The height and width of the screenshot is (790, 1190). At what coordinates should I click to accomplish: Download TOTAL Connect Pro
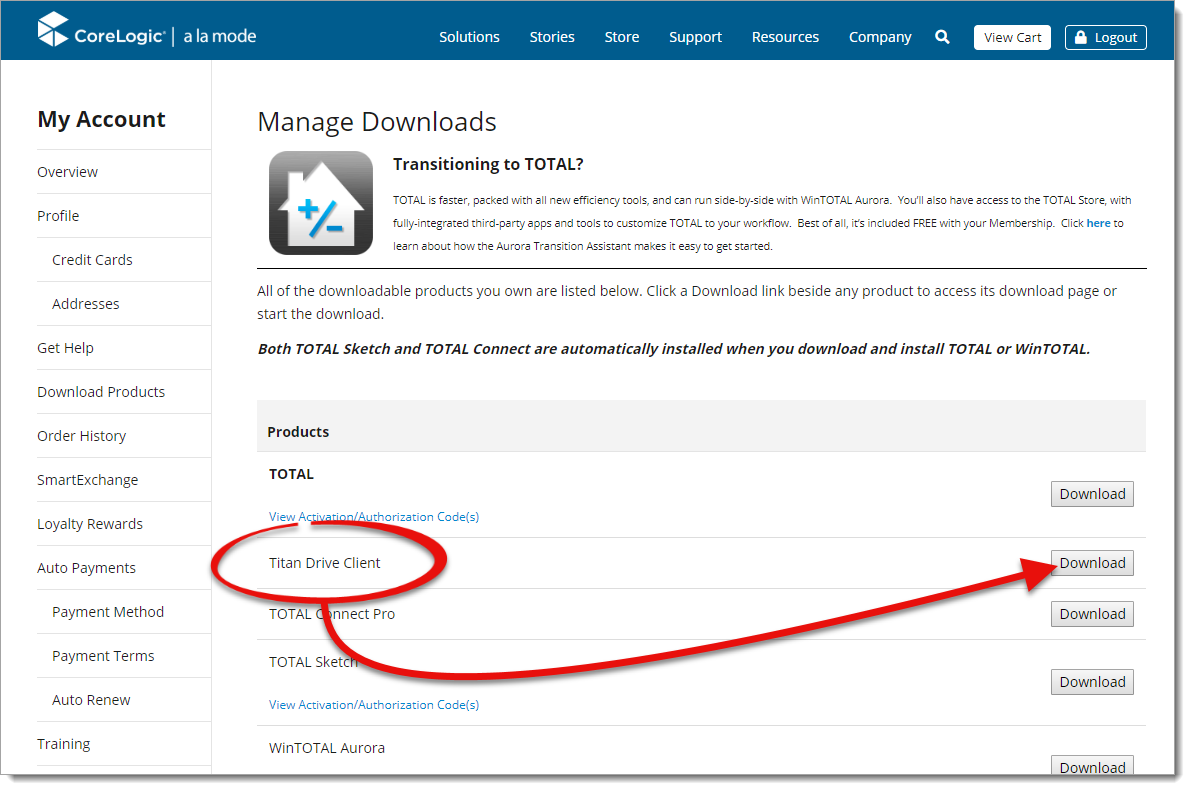coord(1092,614)
